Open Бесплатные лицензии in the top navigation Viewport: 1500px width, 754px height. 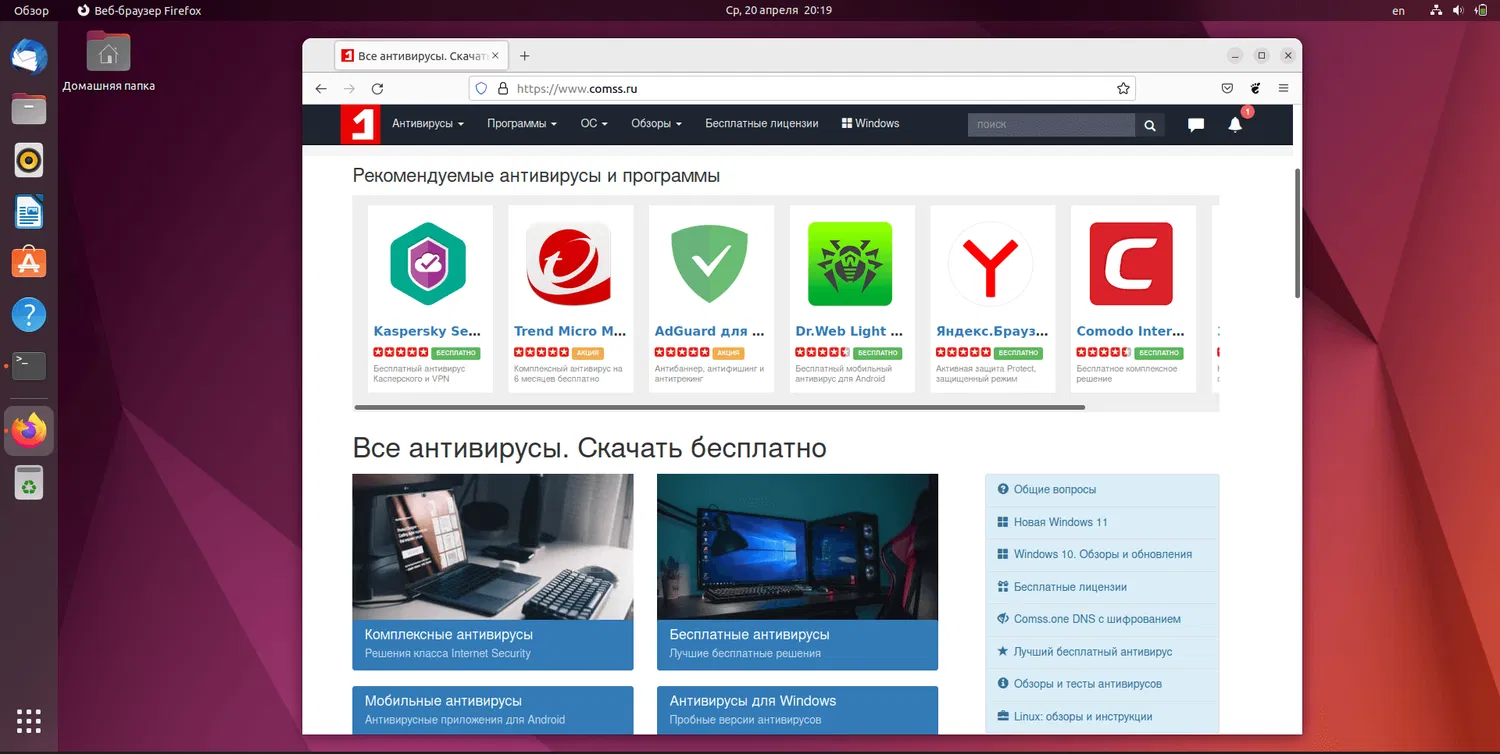pyautogui.click(x=762, y=124)
